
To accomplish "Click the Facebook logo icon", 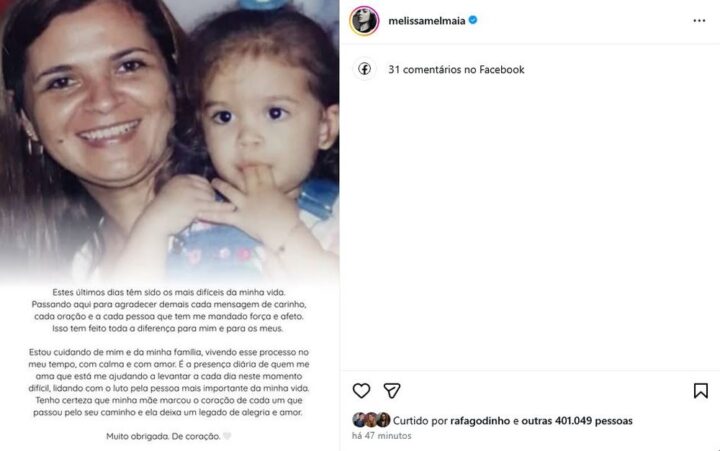I will 365,69.
